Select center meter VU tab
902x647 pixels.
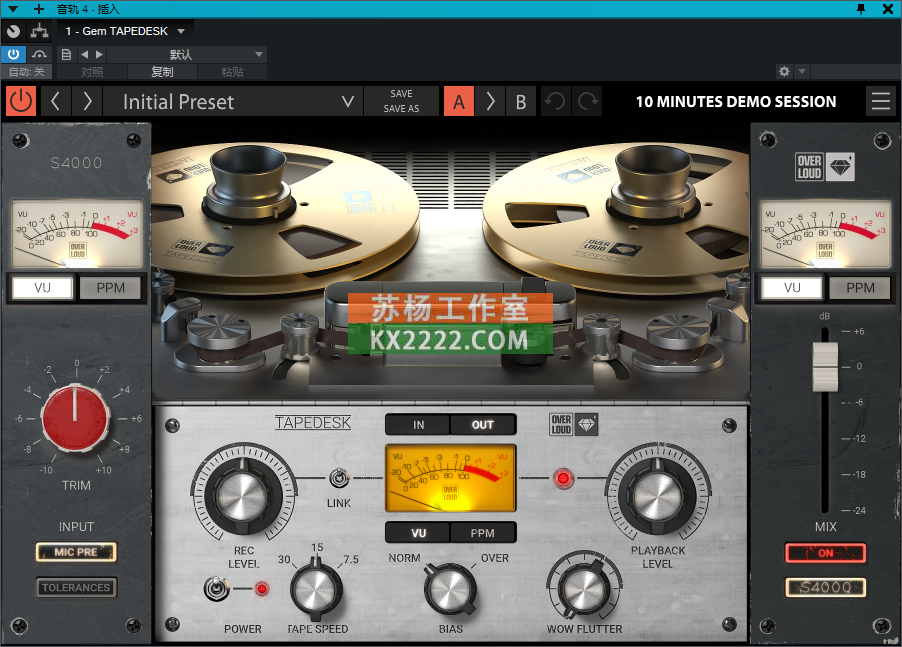pos(418,533)
